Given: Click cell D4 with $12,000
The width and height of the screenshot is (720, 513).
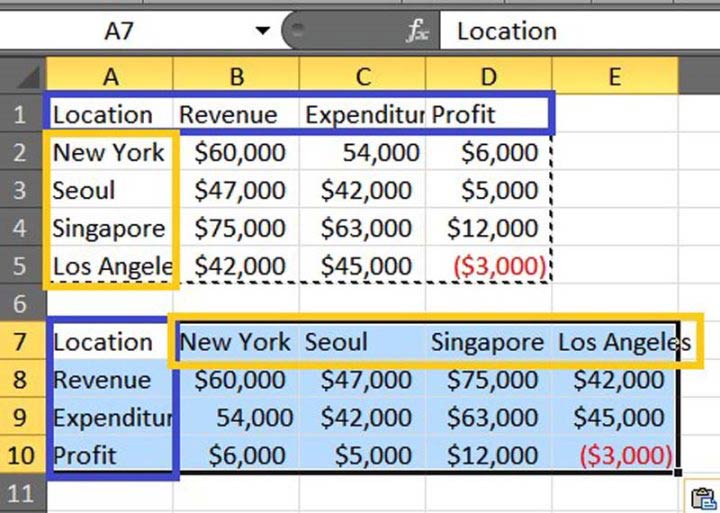Looking at the screenshot, I should [489, 227].
